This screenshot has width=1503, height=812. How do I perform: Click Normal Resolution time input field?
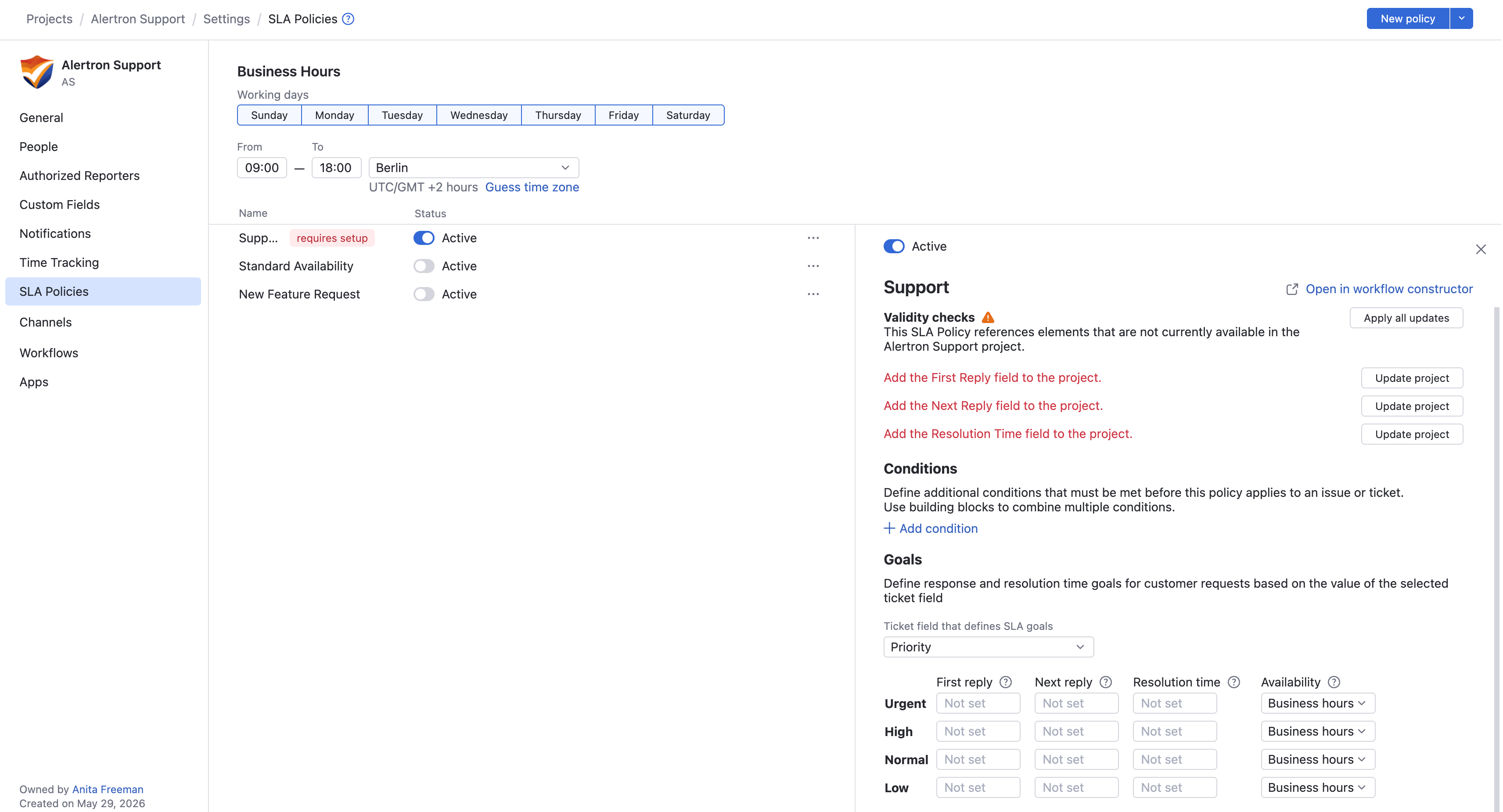(x=1175, y=759)
